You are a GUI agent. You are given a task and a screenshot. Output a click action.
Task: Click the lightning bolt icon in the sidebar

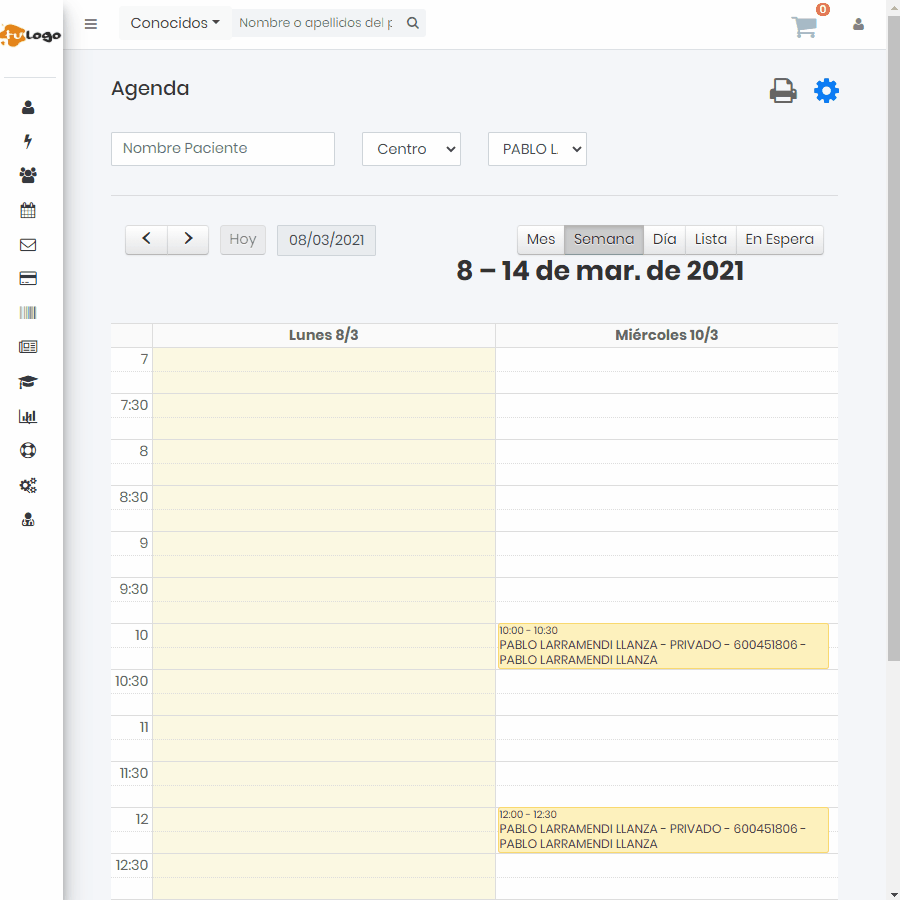[x=28, y=142]
